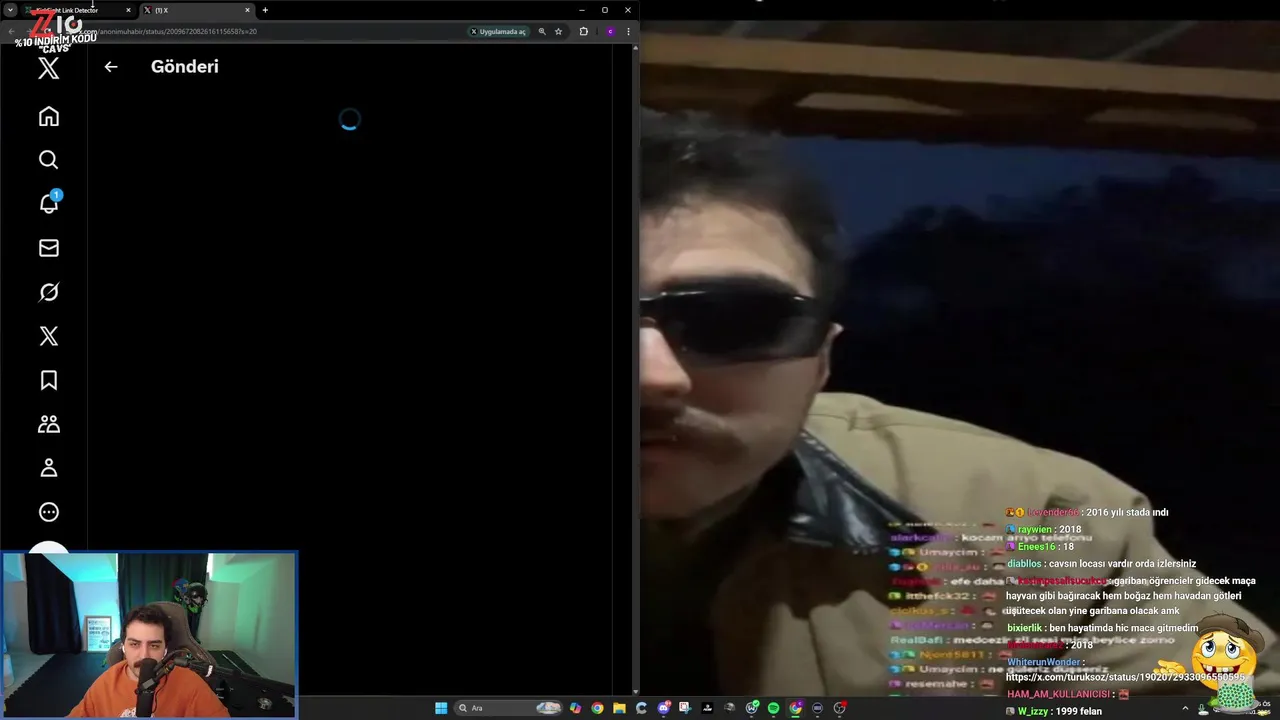
Task: Close the KickSight Link Detector tab
Action: [x=128, y=10]
